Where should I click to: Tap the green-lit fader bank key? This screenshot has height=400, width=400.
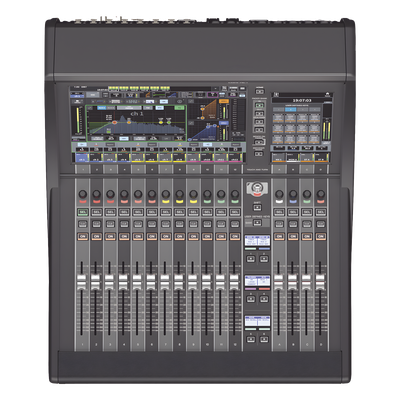pos(259,105)
